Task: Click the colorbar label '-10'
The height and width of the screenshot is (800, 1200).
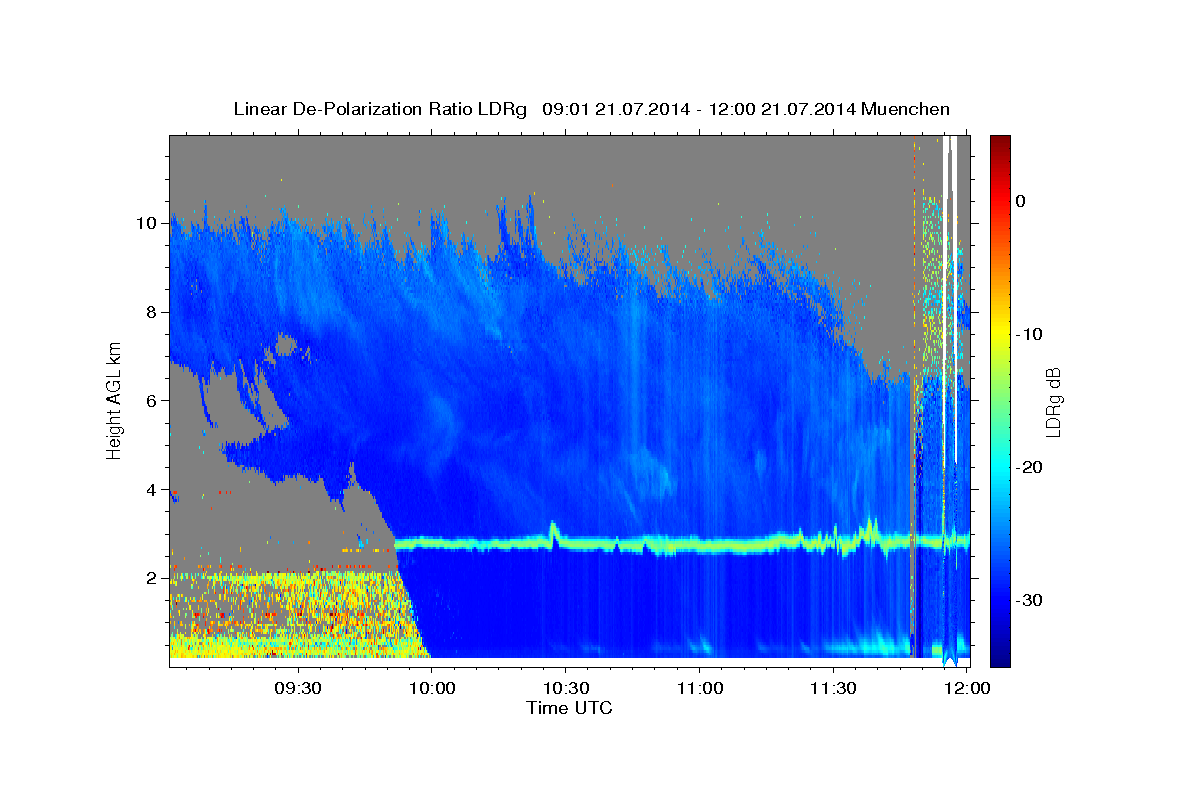Action: [1031, 334]
